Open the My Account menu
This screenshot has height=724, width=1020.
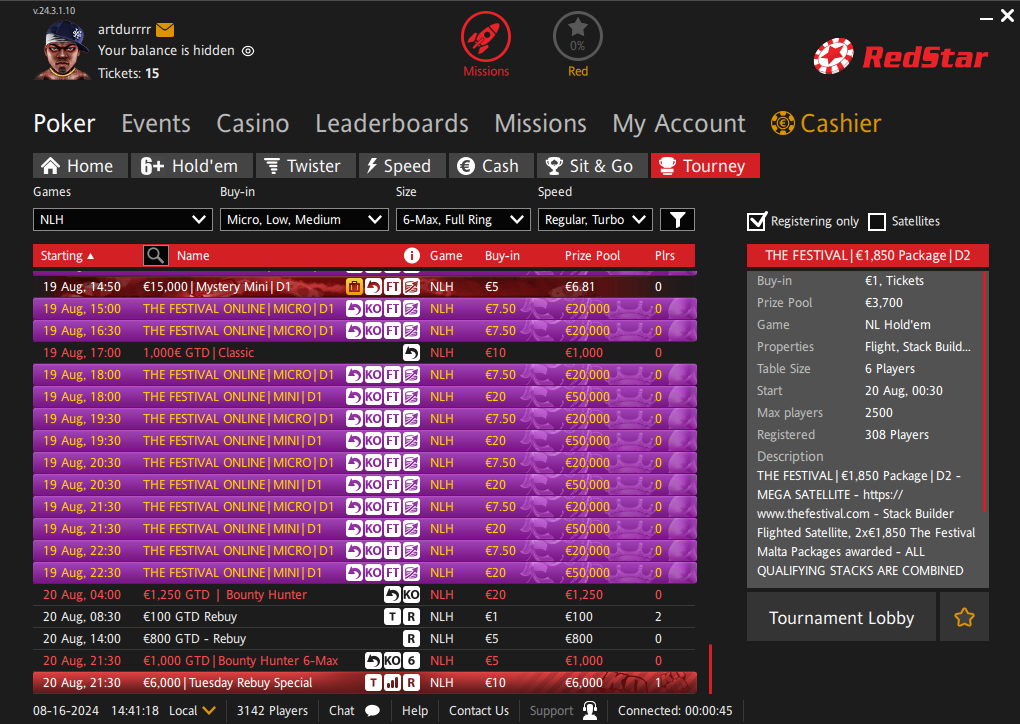click(x=678, y=124)
